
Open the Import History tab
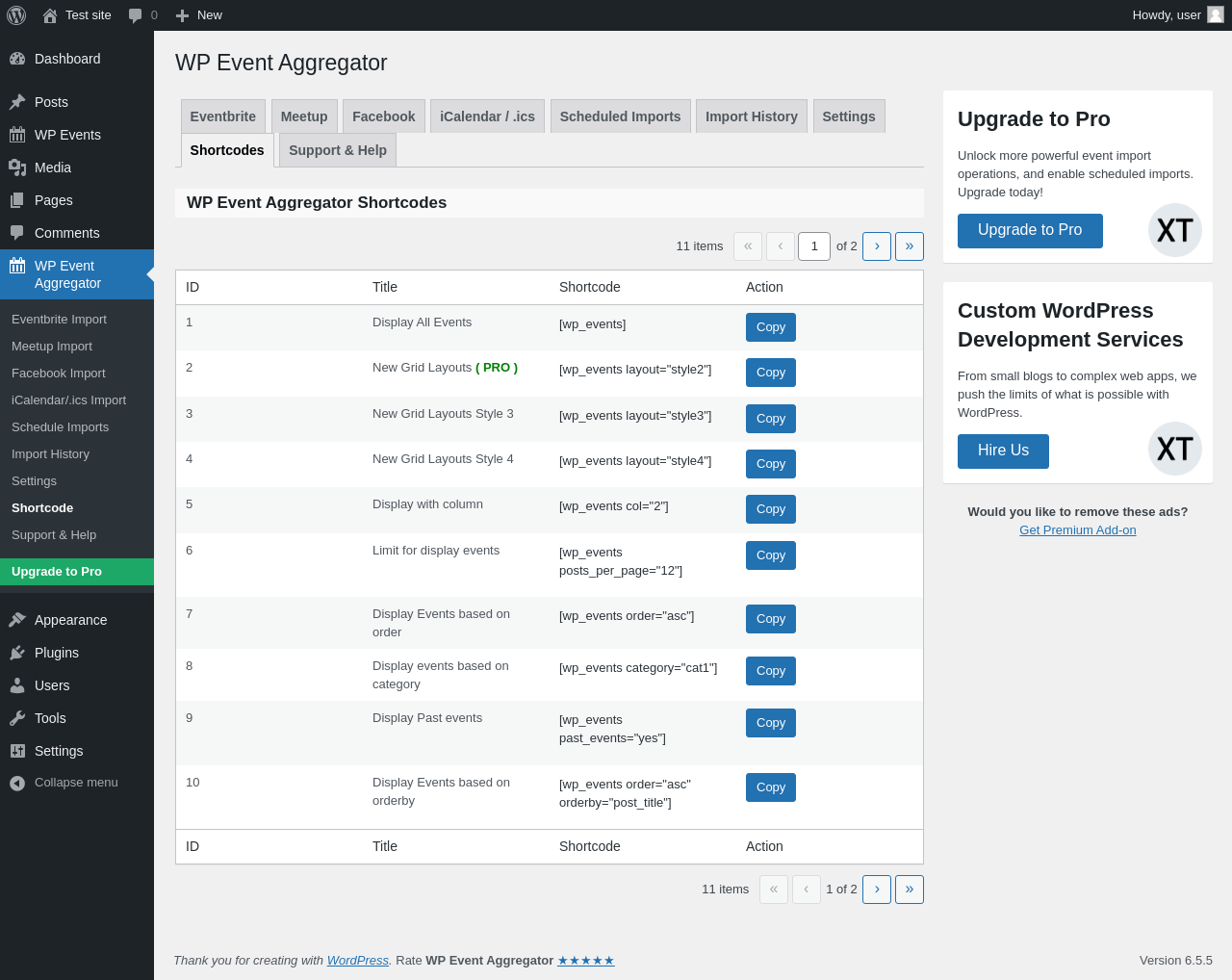click(x=752, y=116)
